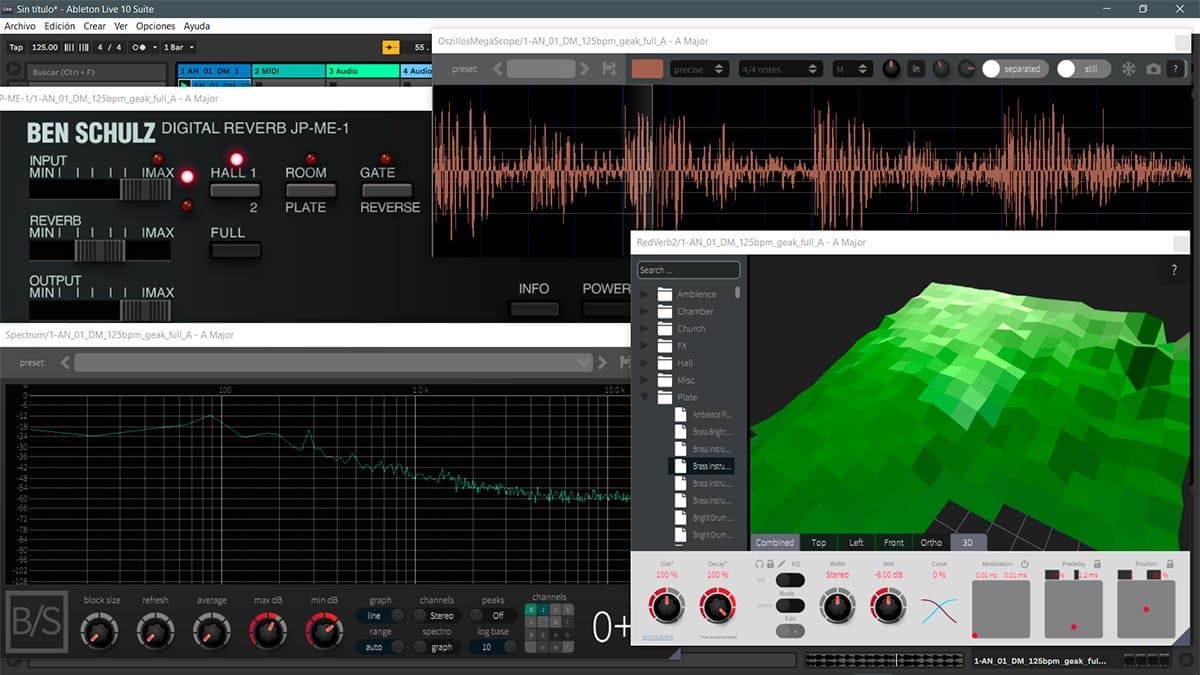
Task: Click the Predelay lock icon in RedVerb2
Action: click(1097, 564)
